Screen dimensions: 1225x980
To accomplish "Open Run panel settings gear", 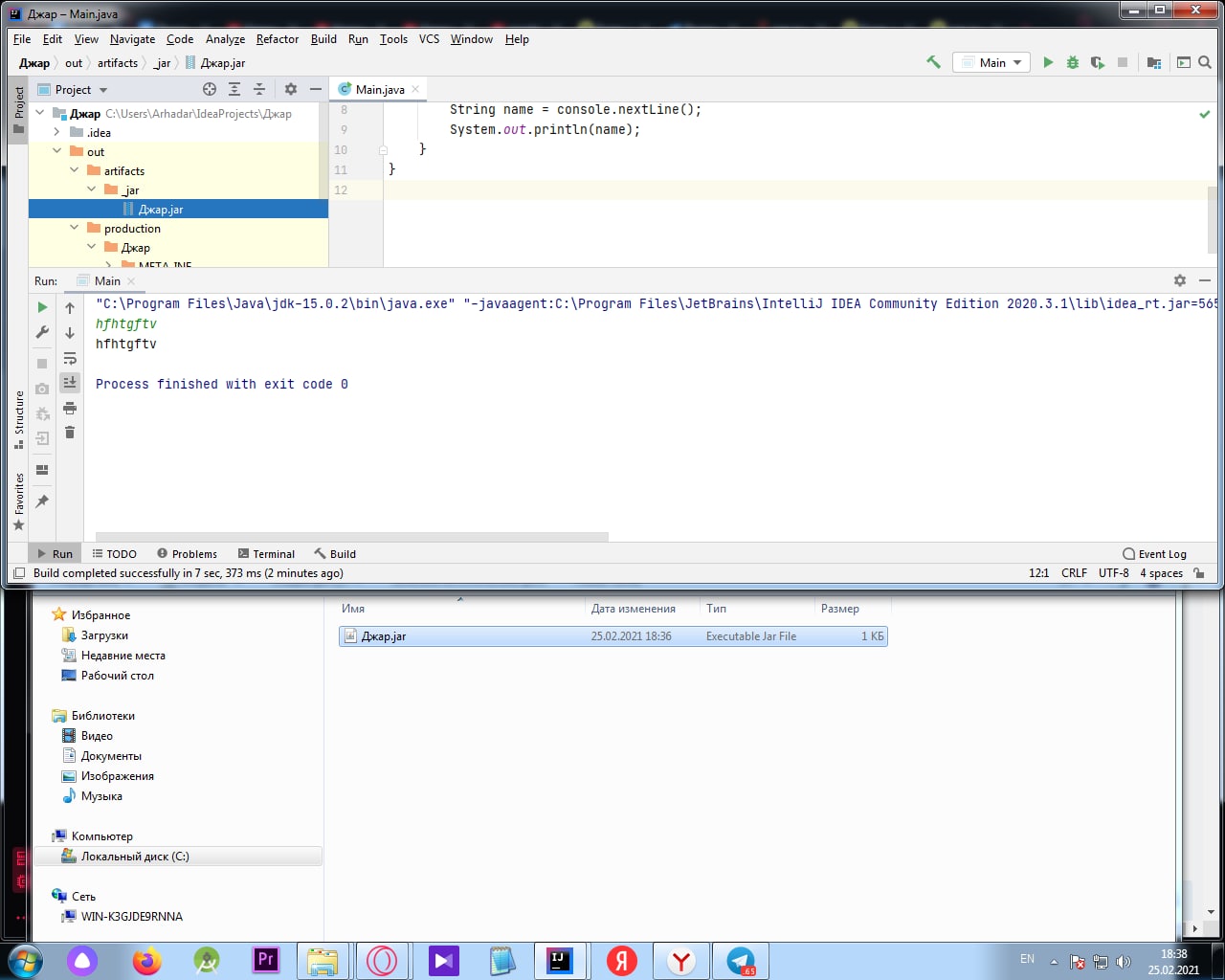I will pyautogui.click(x=1180, y=280).
